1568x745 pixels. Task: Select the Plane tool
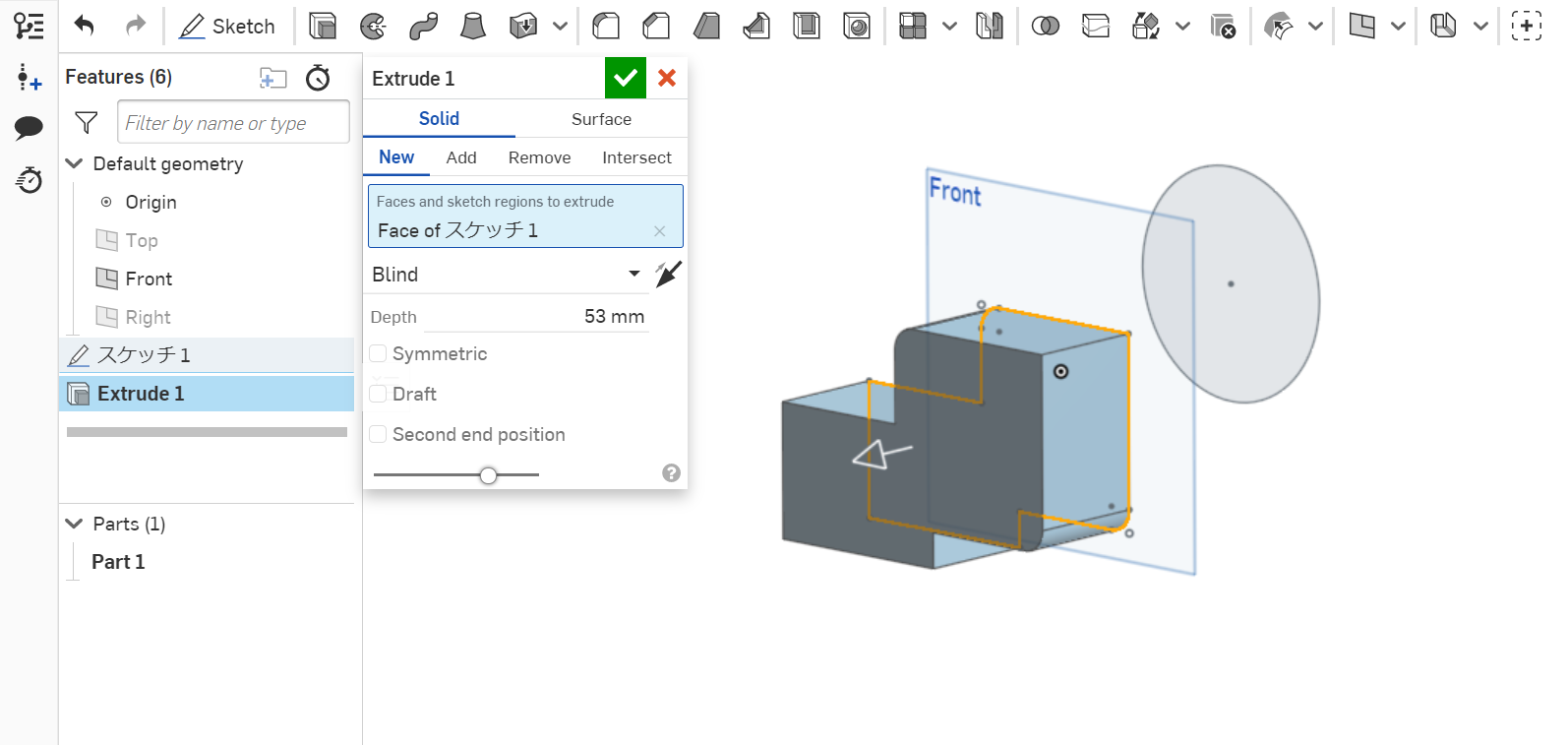(x=1362, y=26)
